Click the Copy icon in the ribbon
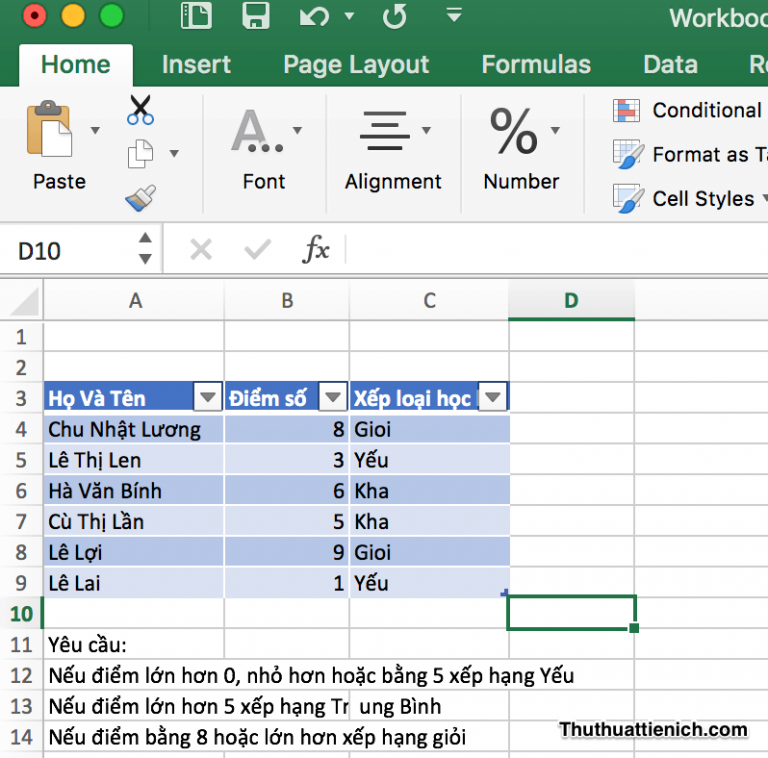Screen dimensions: 768x758 click(140, 154)
